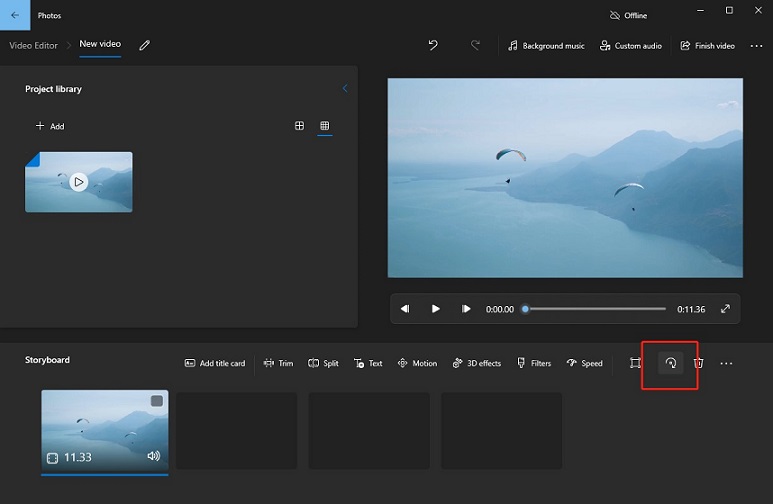
Task: Open 3D effects for the clip
Action: point(476,363)
